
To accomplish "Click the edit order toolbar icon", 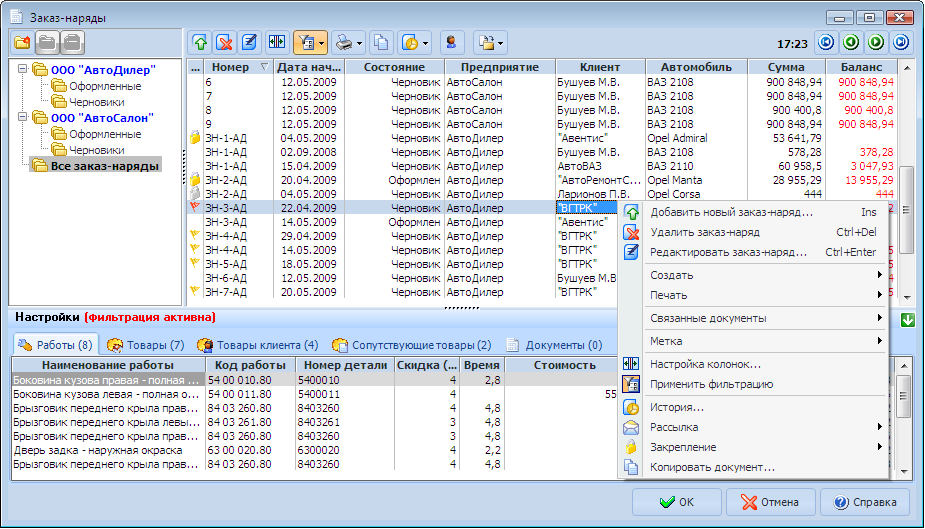I will coord(250,43).
